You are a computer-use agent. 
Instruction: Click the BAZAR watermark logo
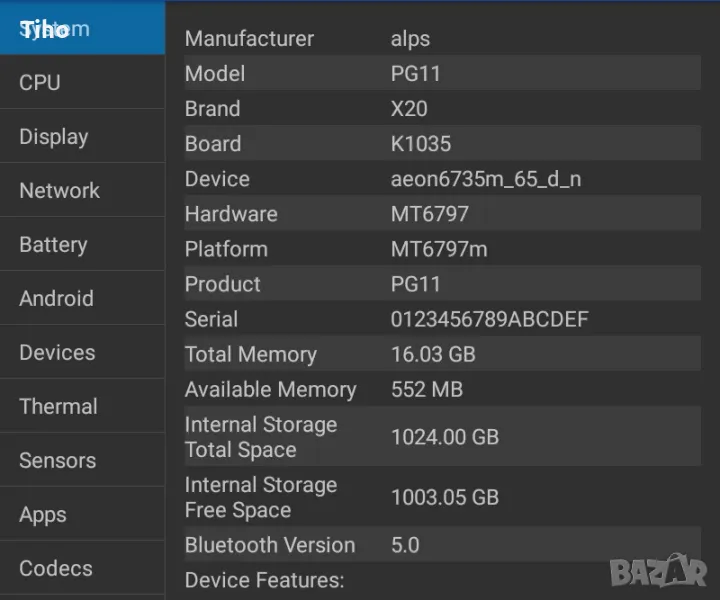[x=659, y=571]
